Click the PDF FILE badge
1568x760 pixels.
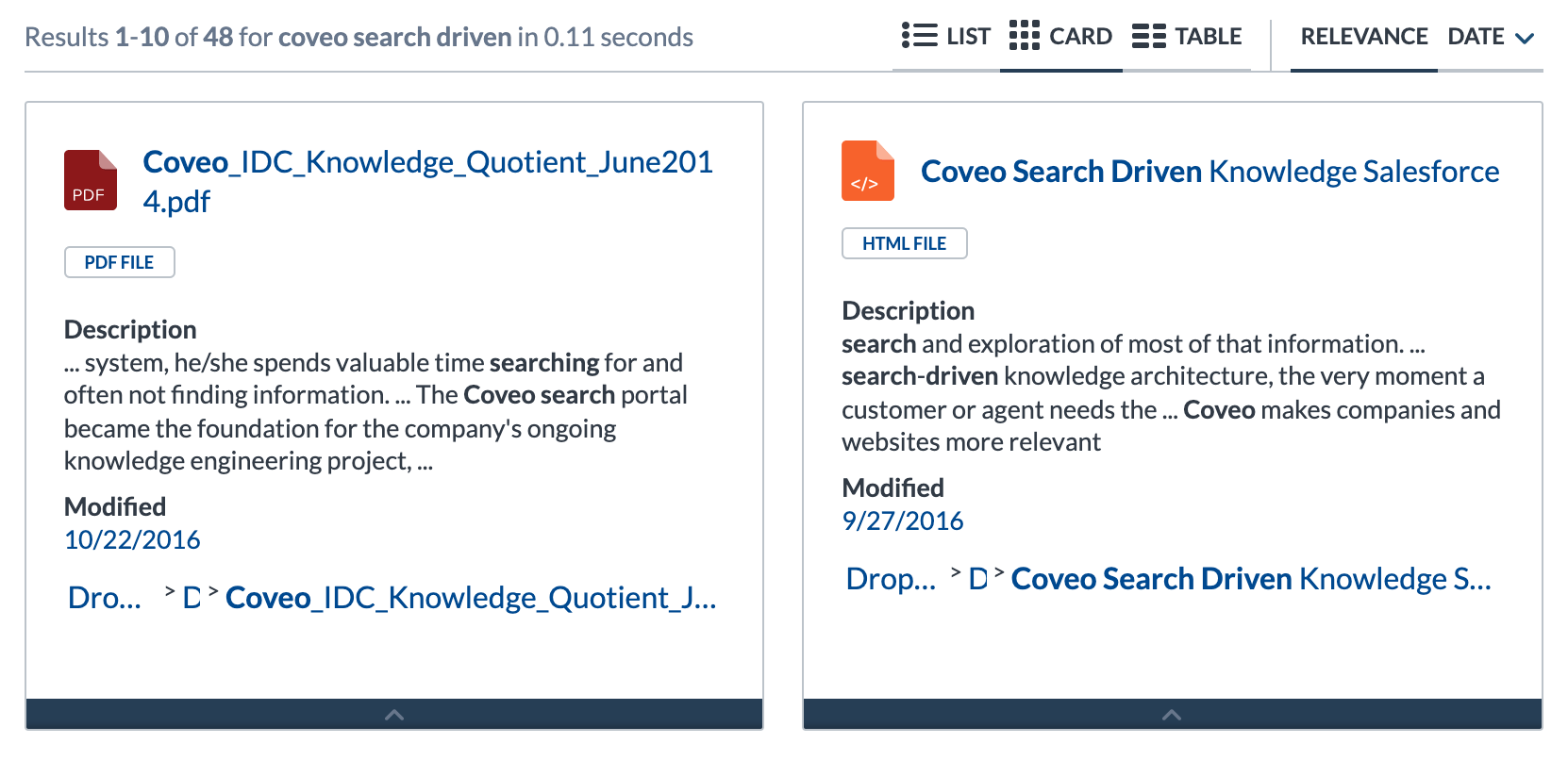[120, 262]
